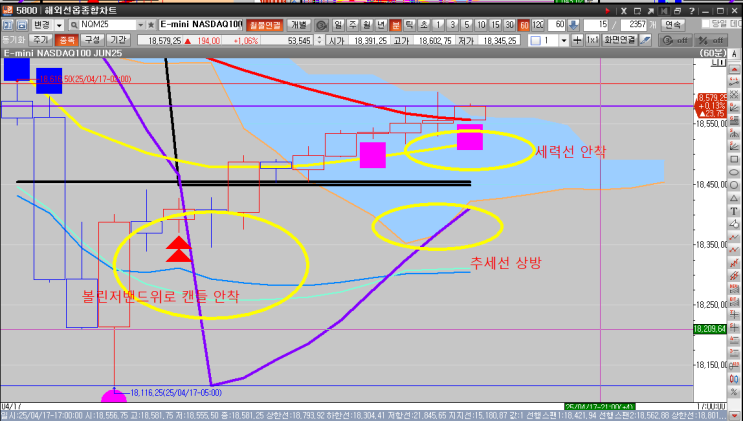743x421 pixels.
Task: Click the blue down arrow apply icon
Action: 573,25
